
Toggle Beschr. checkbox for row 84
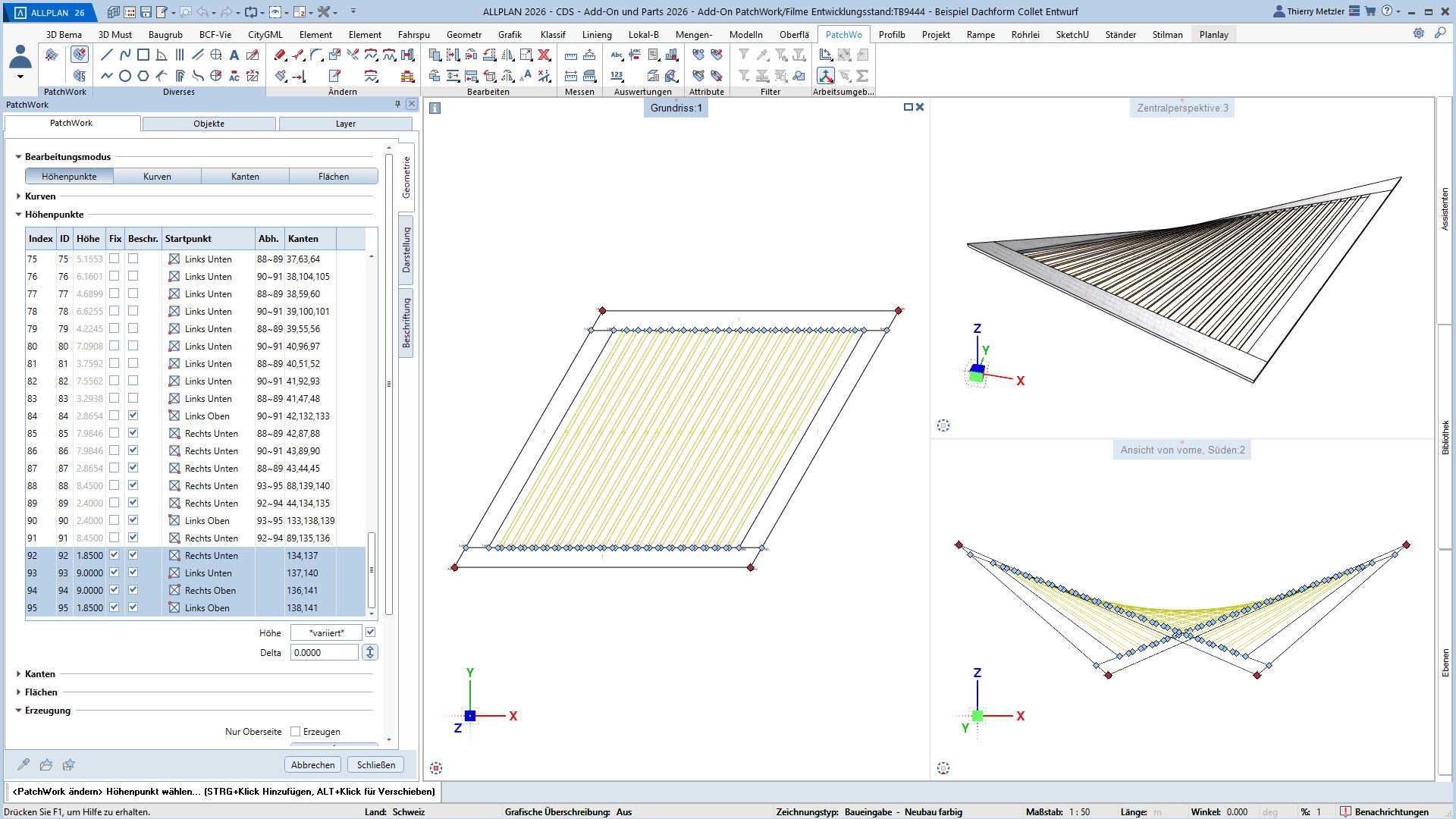click(x=133, y=416)
